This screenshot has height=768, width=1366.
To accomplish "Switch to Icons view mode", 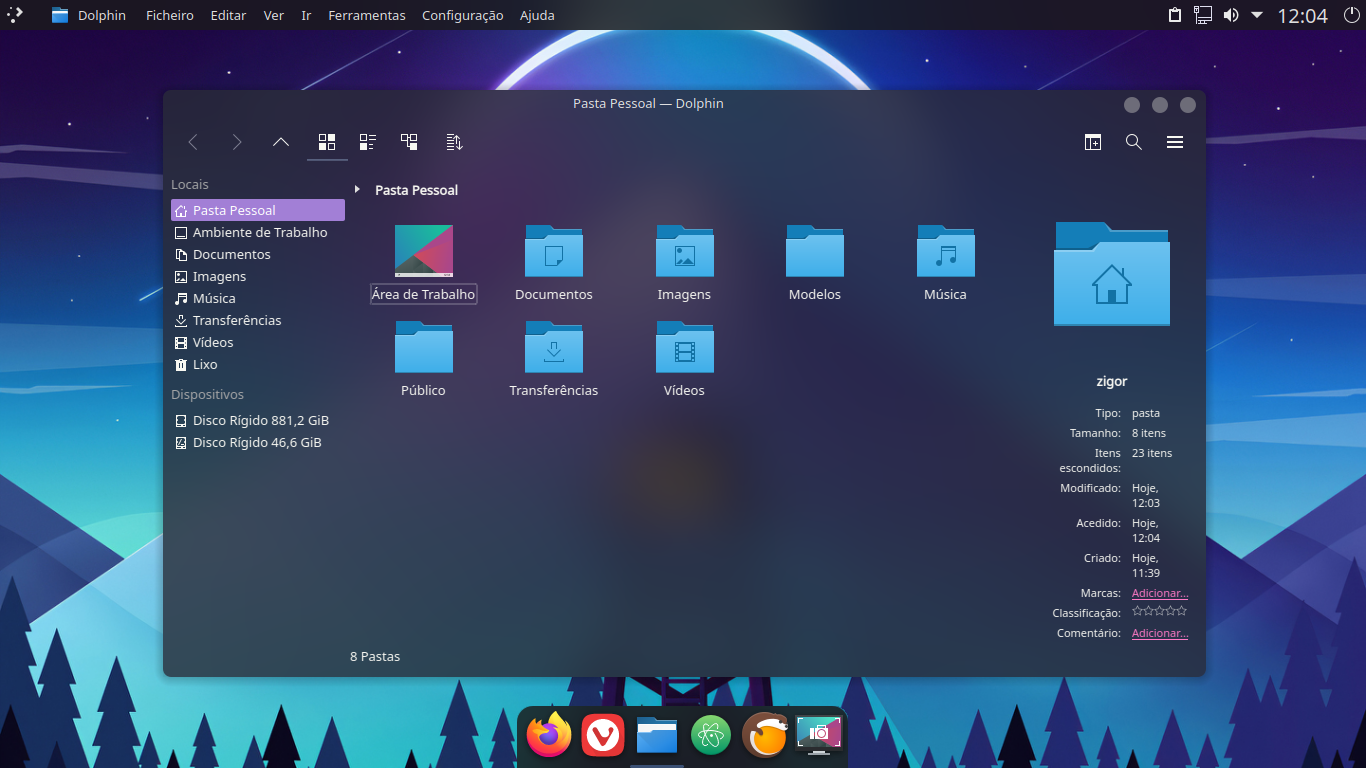I will click(x=327, y=142).
